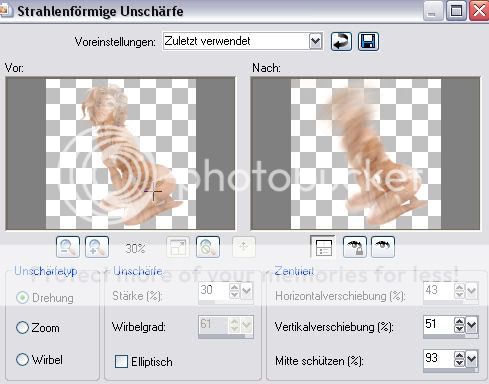Viewport: 489px width, 384px height.
Task: Open the Voreinstellungen dropdown list
Action: (315, 42)
